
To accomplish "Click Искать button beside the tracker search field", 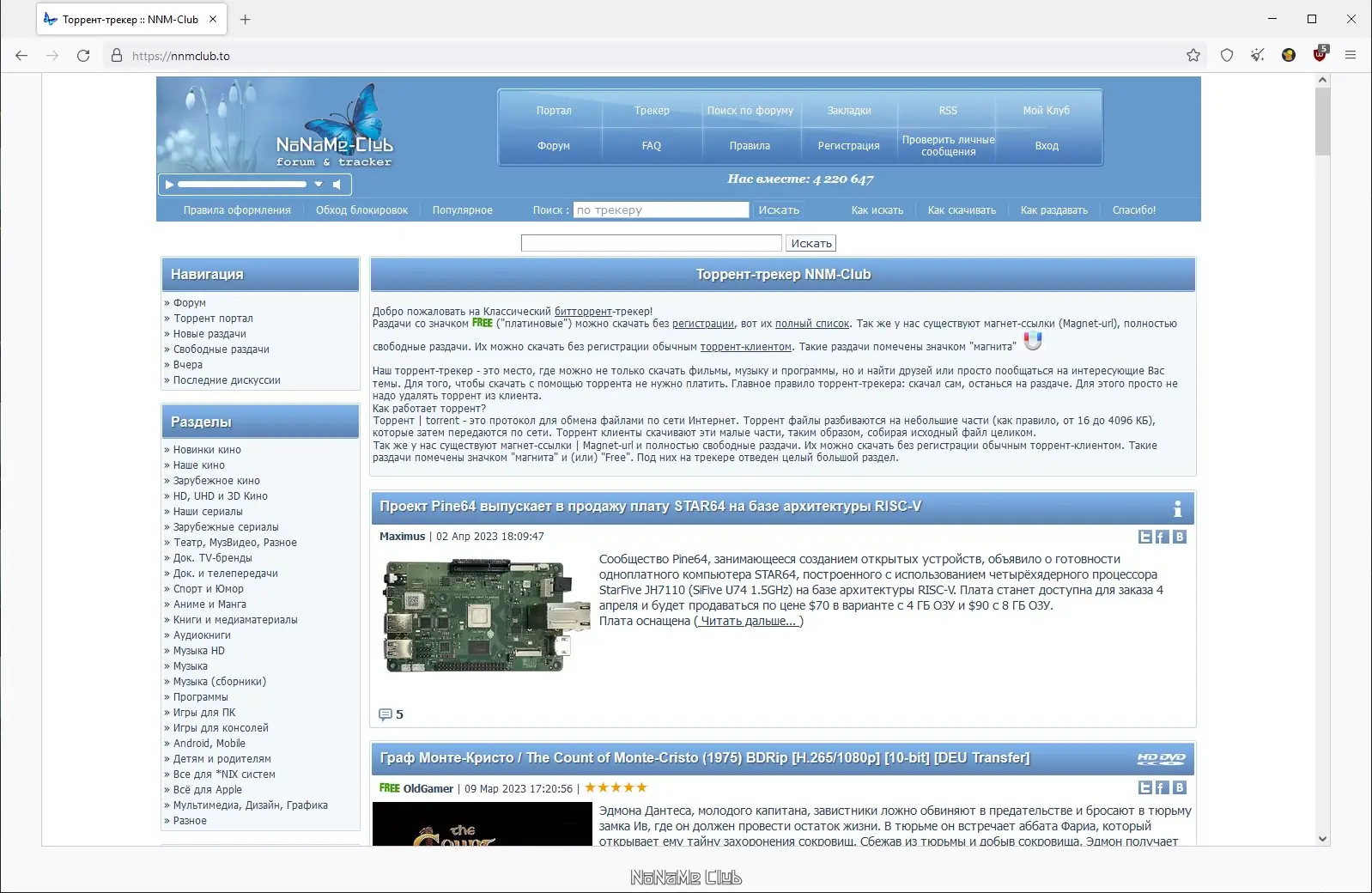I will click(x=779, y=210).
